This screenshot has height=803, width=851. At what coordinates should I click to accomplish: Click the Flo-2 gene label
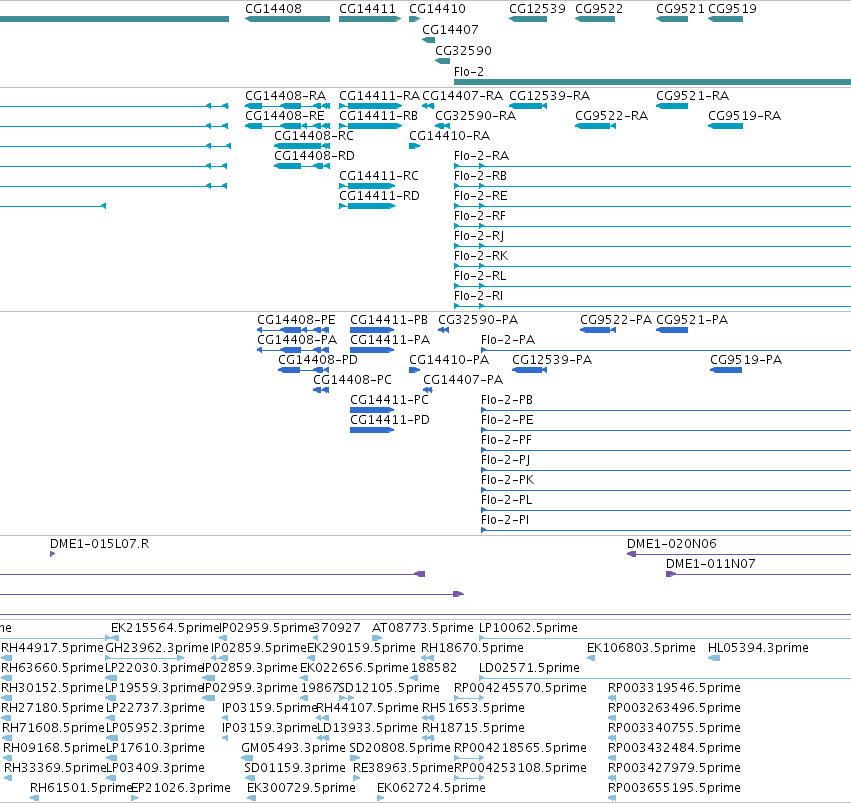(468, 72)
